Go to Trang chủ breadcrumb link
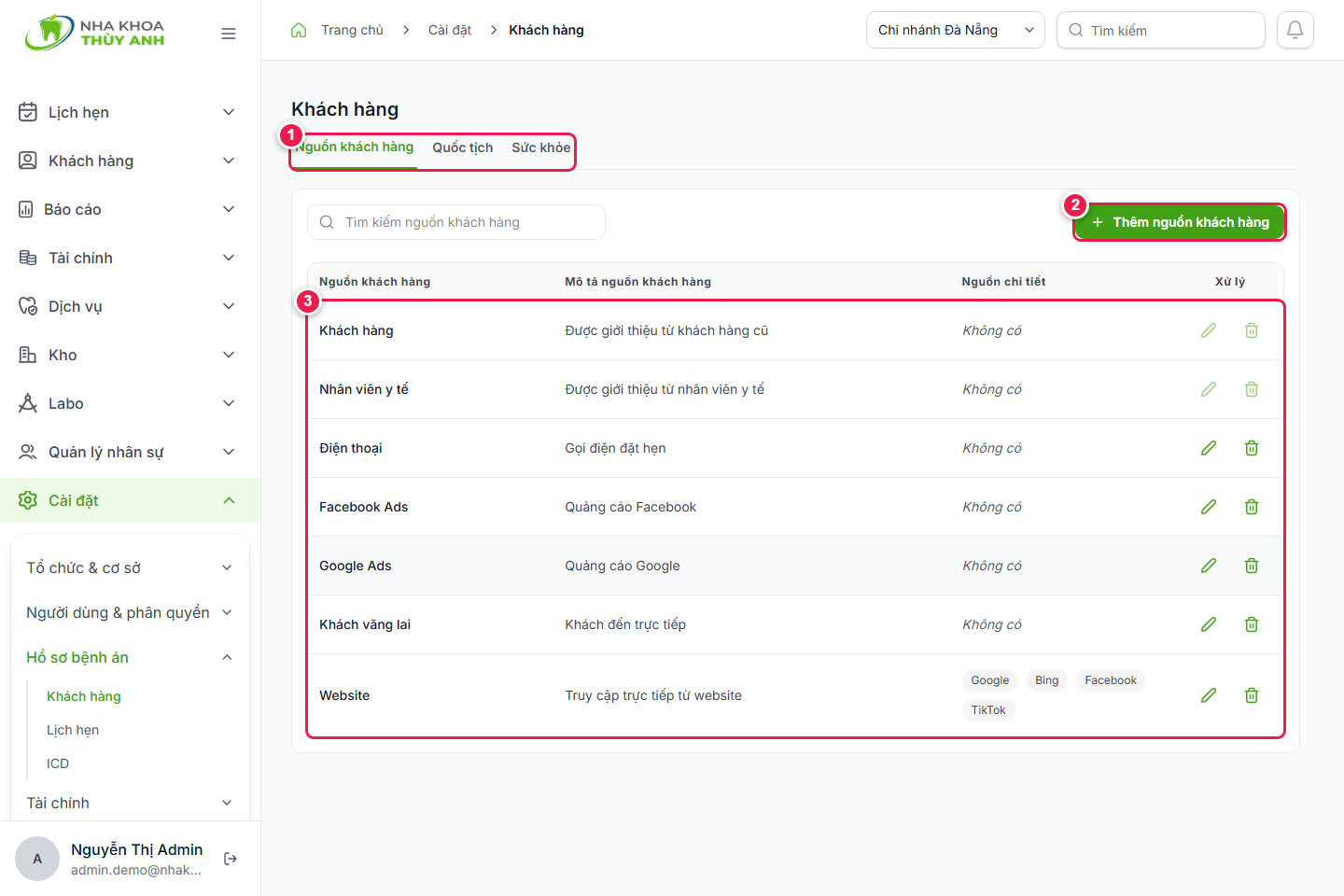The height and width of the screenshot is (896, 1344). pos(352,30)
